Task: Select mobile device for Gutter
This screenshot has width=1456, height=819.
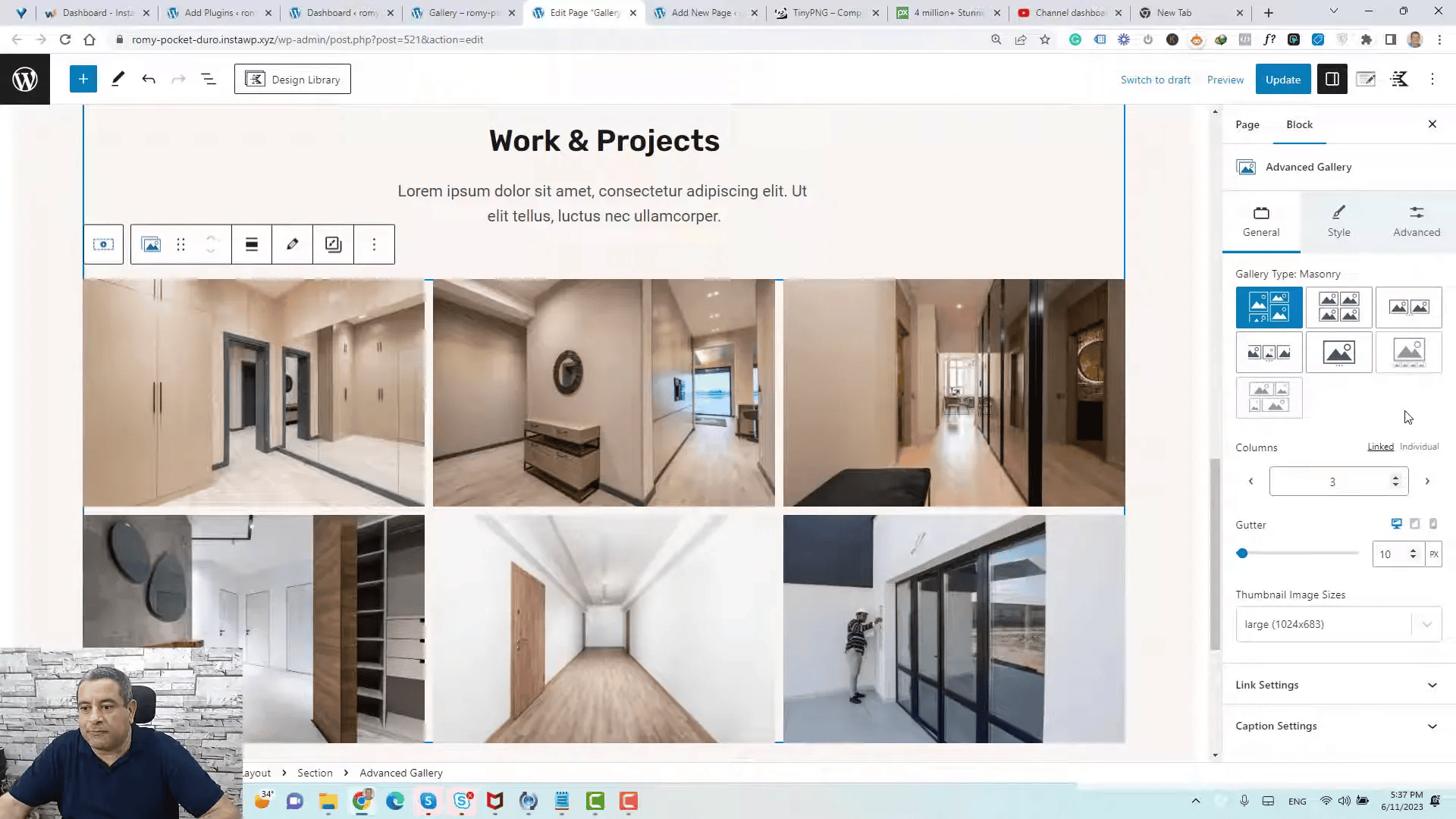Action: [x=1433, y=524]
